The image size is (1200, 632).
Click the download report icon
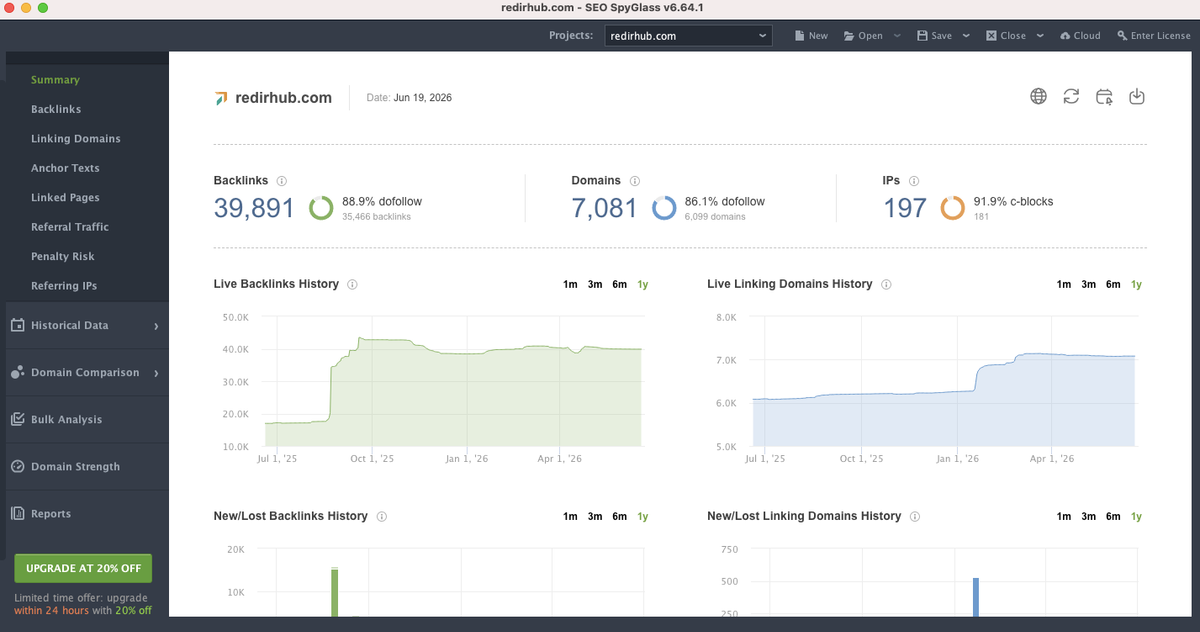tap(1136, 96)
